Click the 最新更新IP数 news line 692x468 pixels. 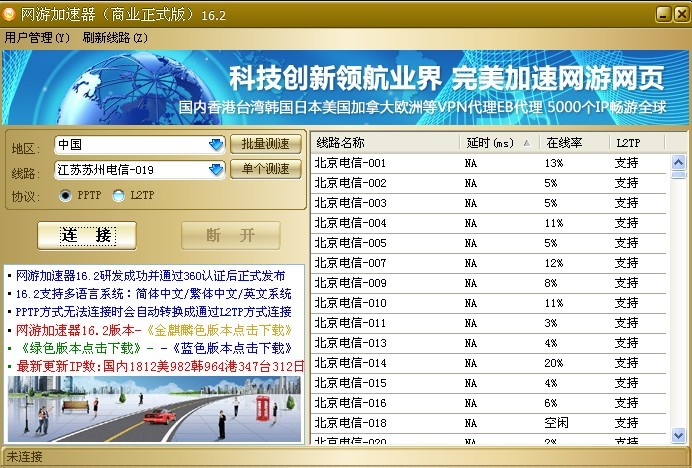160,366
